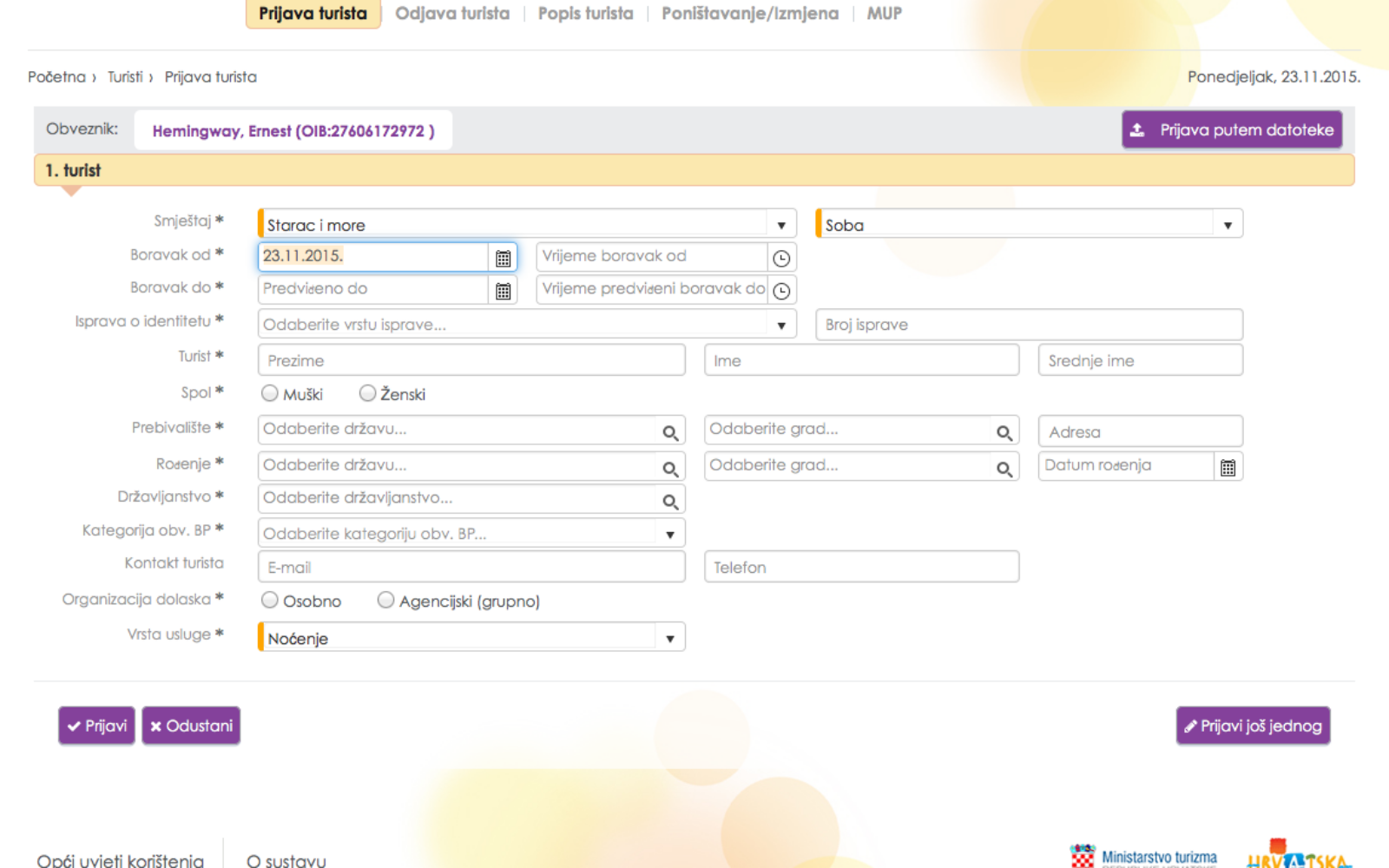
Task: Switch to the Odjava turista tab
Action: click(x=452, y=14)
